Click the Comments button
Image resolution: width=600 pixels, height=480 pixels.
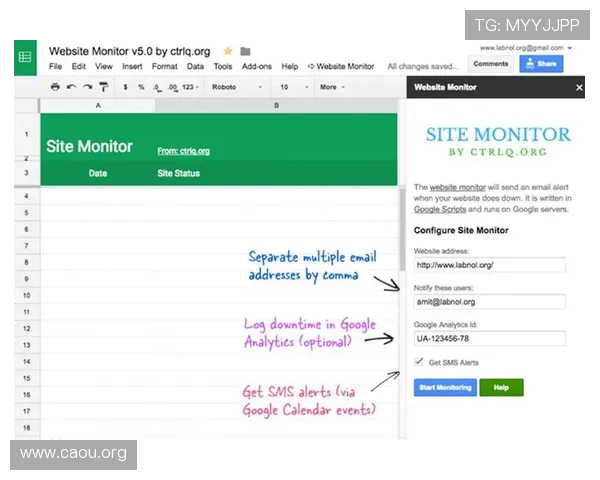point(491,64)
